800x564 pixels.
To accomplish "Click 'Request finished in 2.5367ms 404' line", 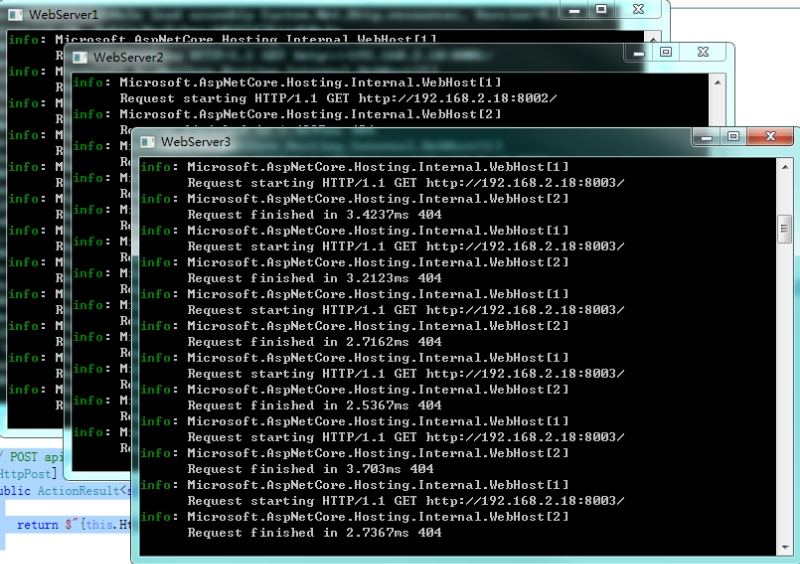I will [x=314, y=406].
